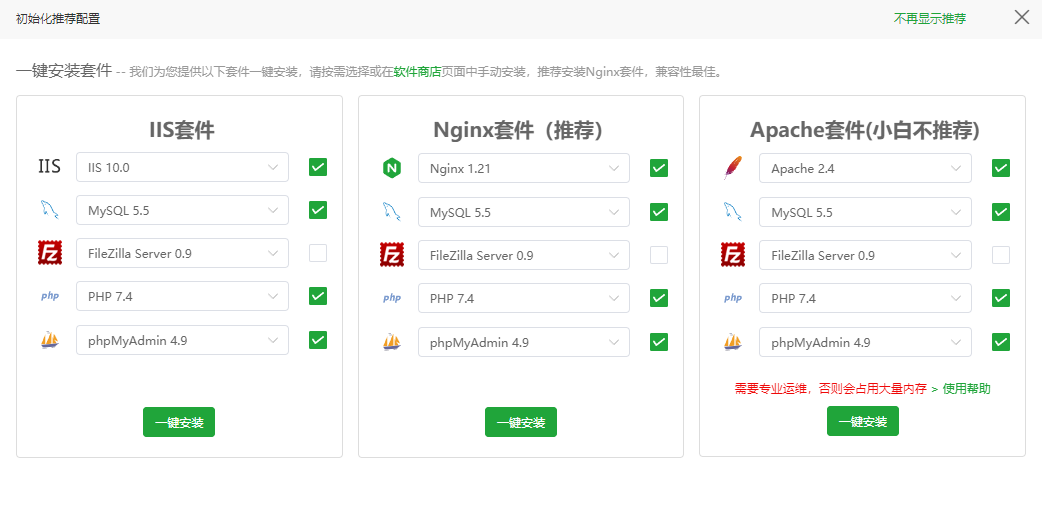Click 一键安装 under the Apache suite
This screenshot has width=1042, height=517.
click(863, 421)
